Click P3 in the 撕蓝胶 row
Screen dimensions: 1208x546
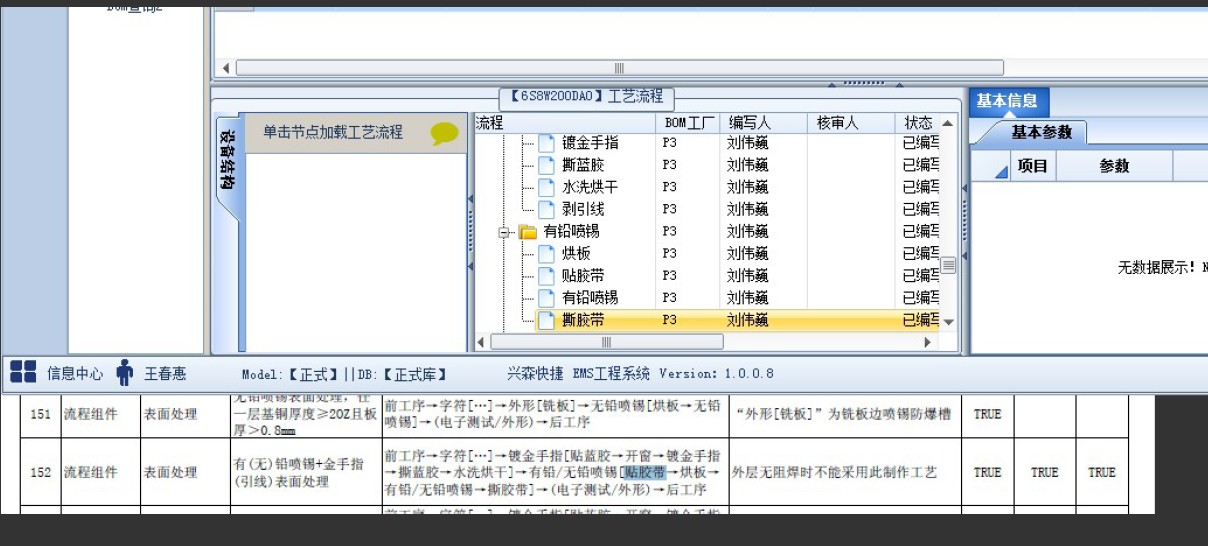669,165
